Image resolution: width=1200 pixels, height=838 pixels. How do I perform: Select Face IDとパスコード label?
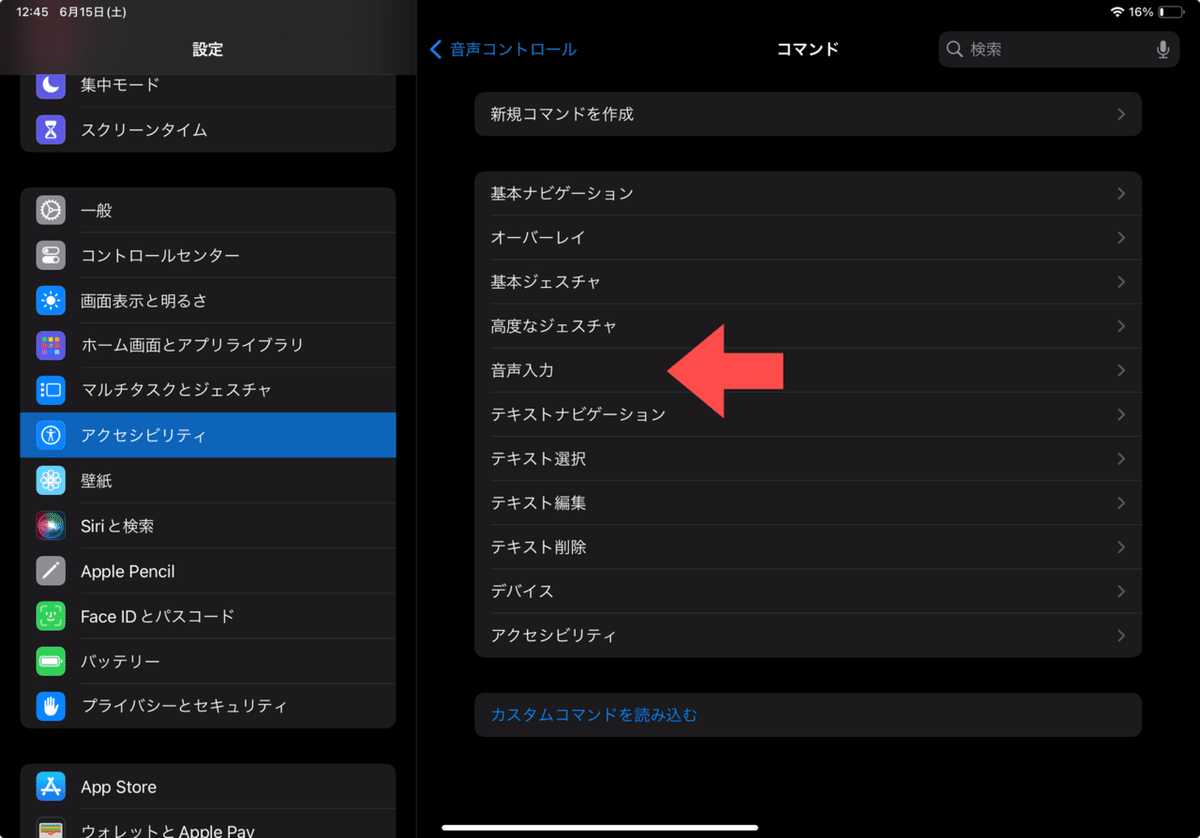pos(158,616)
